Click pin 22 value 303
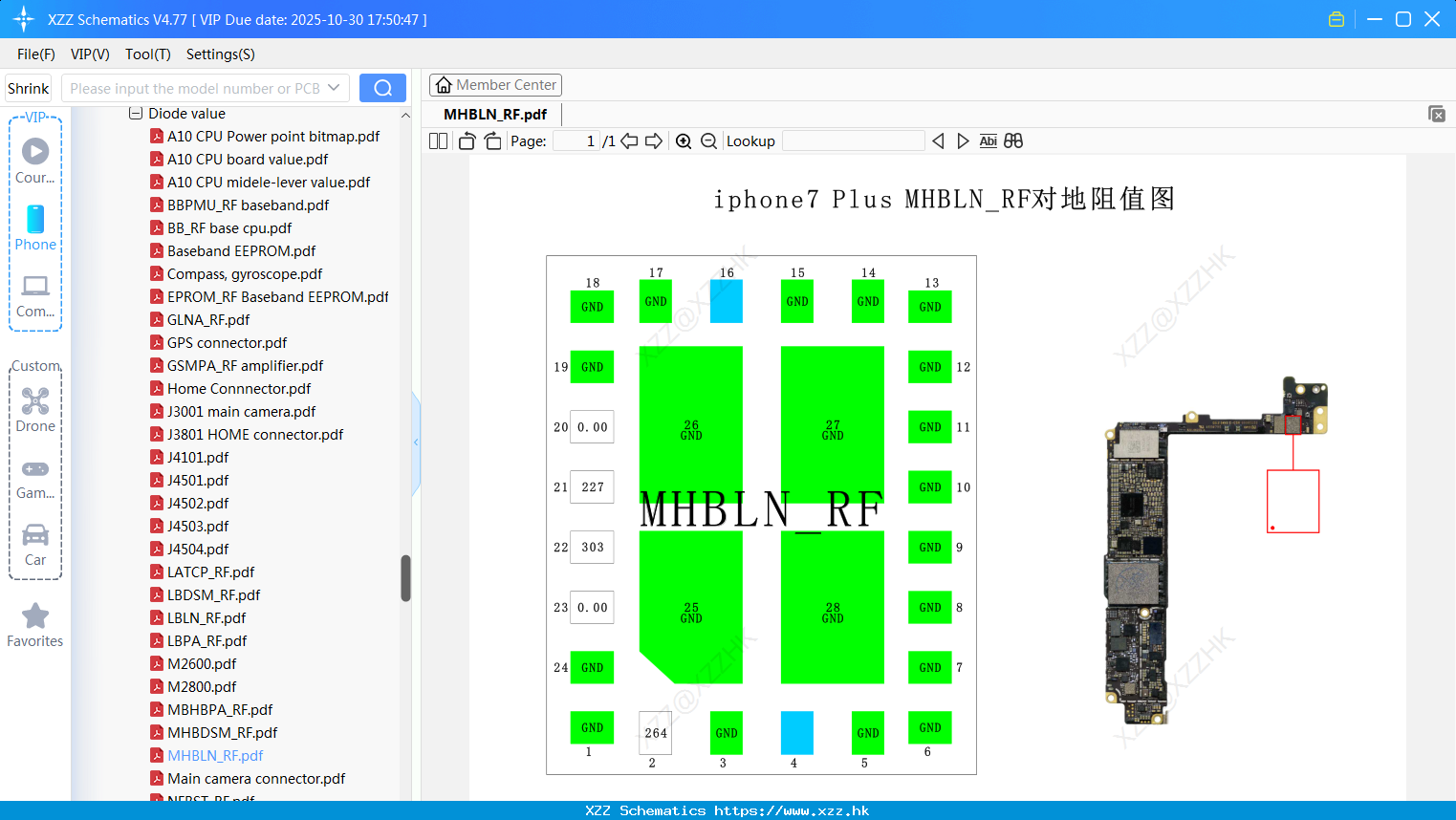Viewport: 1456px width, 820px height. 593,548
